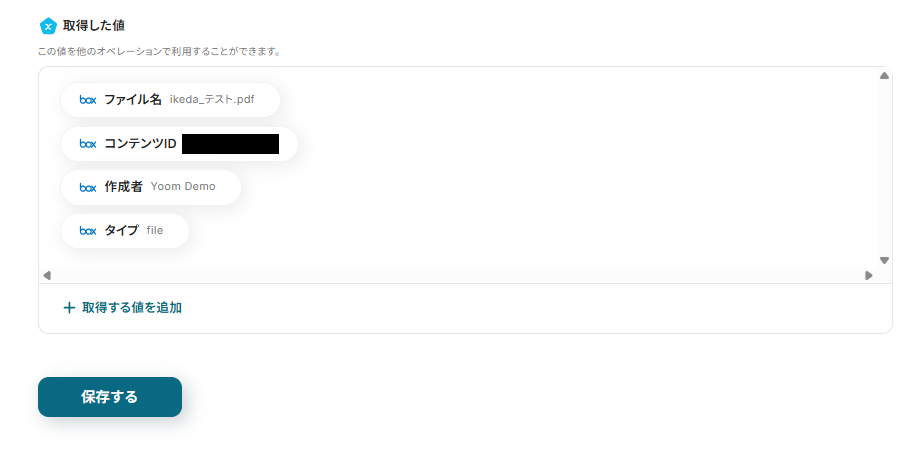The width and height of the screenshot is (921, 457).
Task: Click the Yoom Demo author value
Action: point(183,187)
